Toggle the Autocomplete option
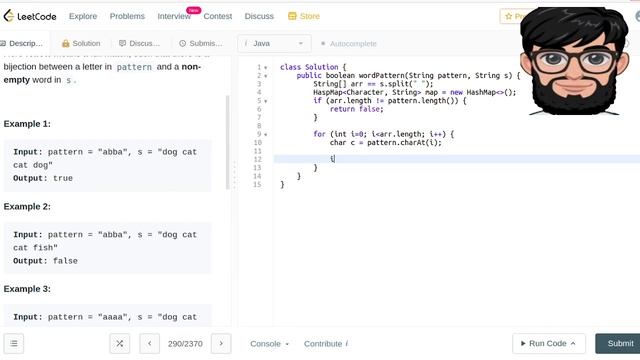Viewport: 640px width, 360px height. (x=349, y=43)
